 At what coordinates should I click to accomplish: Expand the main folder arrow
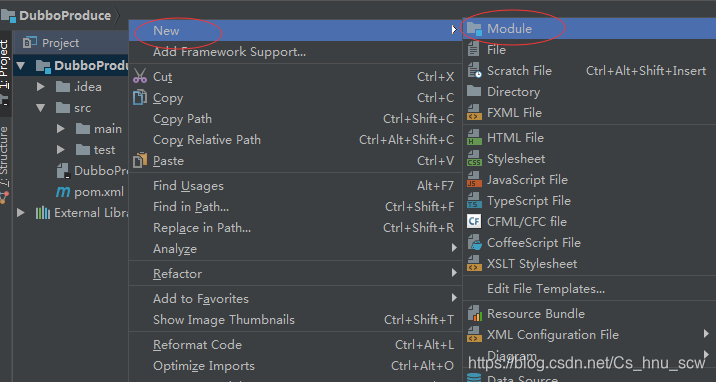click(x=61, y=129)
